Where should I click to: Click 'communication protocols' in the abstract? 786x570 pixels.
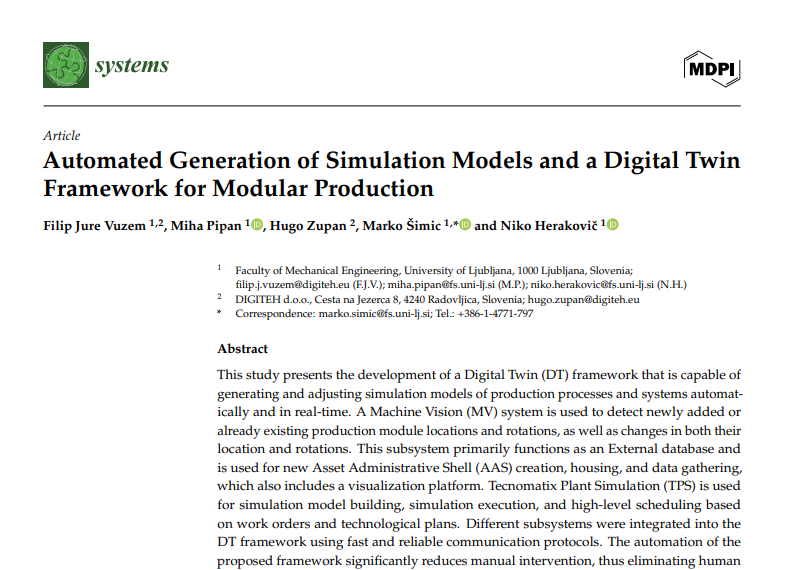(x=523, y=542)
